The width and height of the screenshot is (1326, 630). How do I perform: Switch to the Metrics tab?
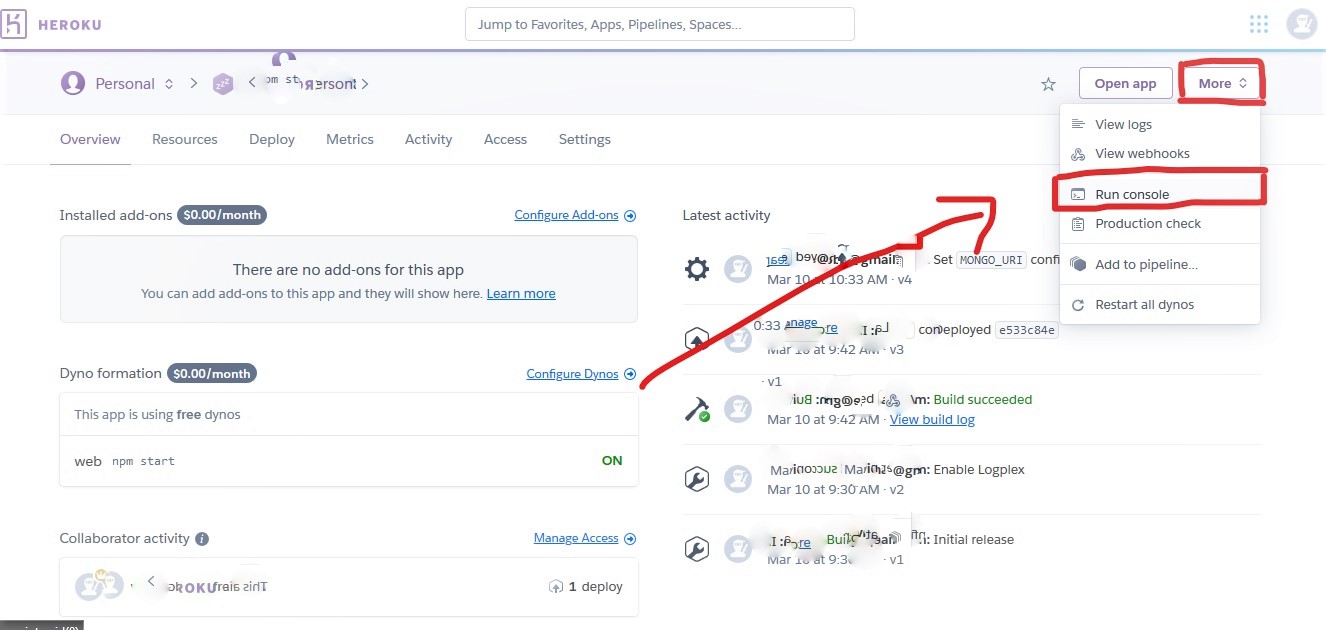pyautogui.click(x=349, y=139)
